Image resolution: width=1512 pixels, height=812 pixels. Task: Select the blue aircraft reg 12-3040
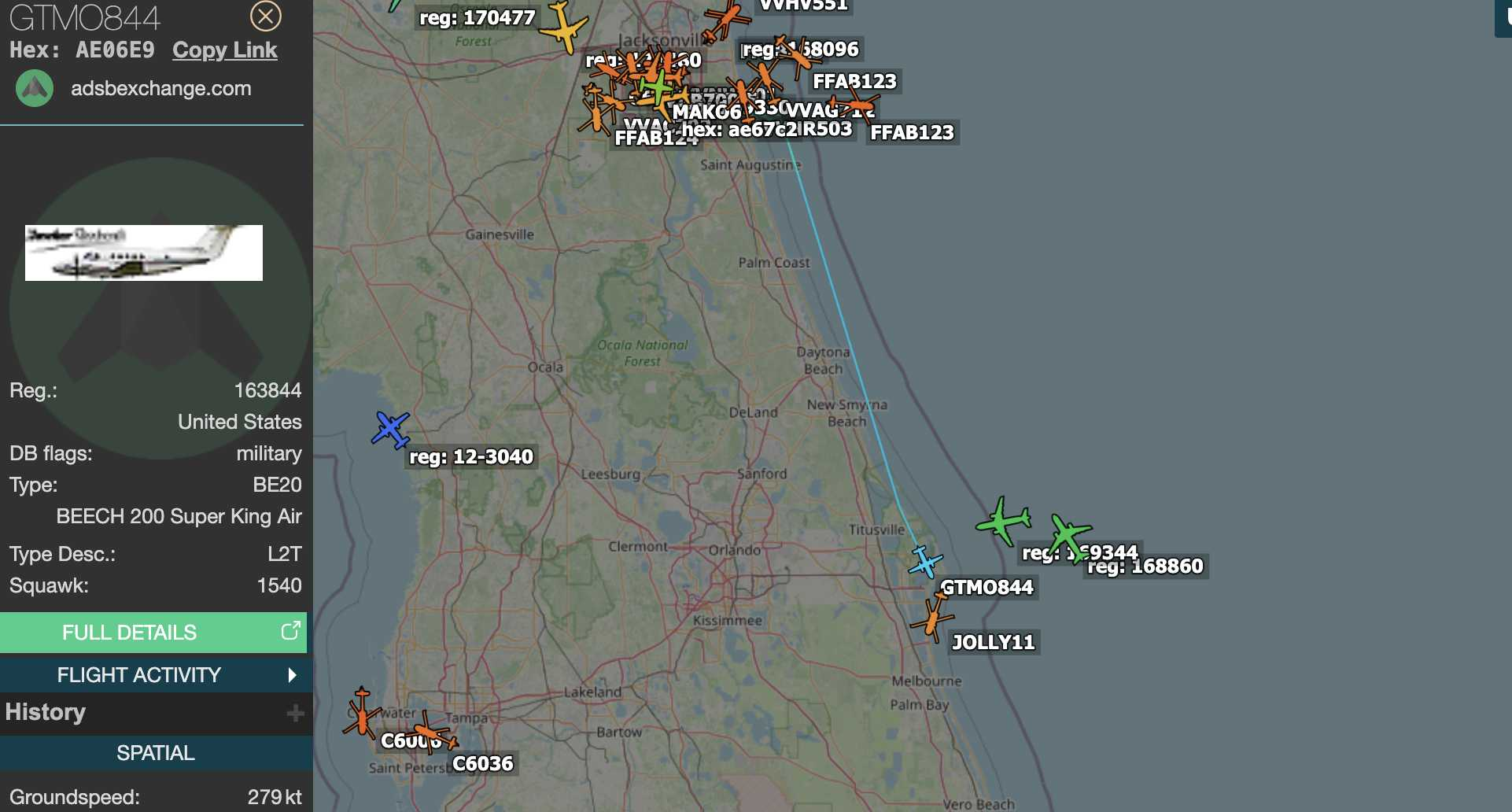click(390, 430)
